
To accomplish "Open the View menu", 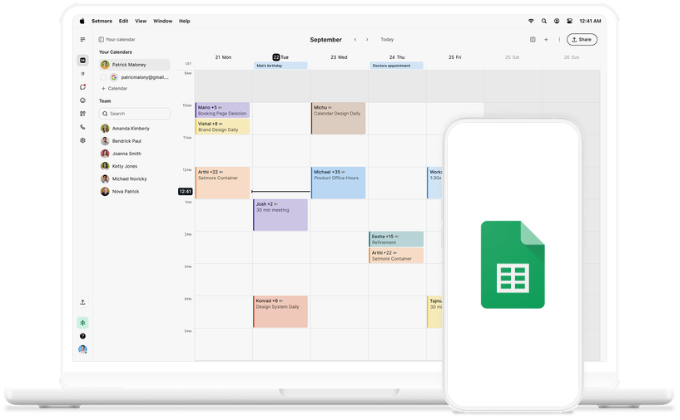I will [141, 21].
